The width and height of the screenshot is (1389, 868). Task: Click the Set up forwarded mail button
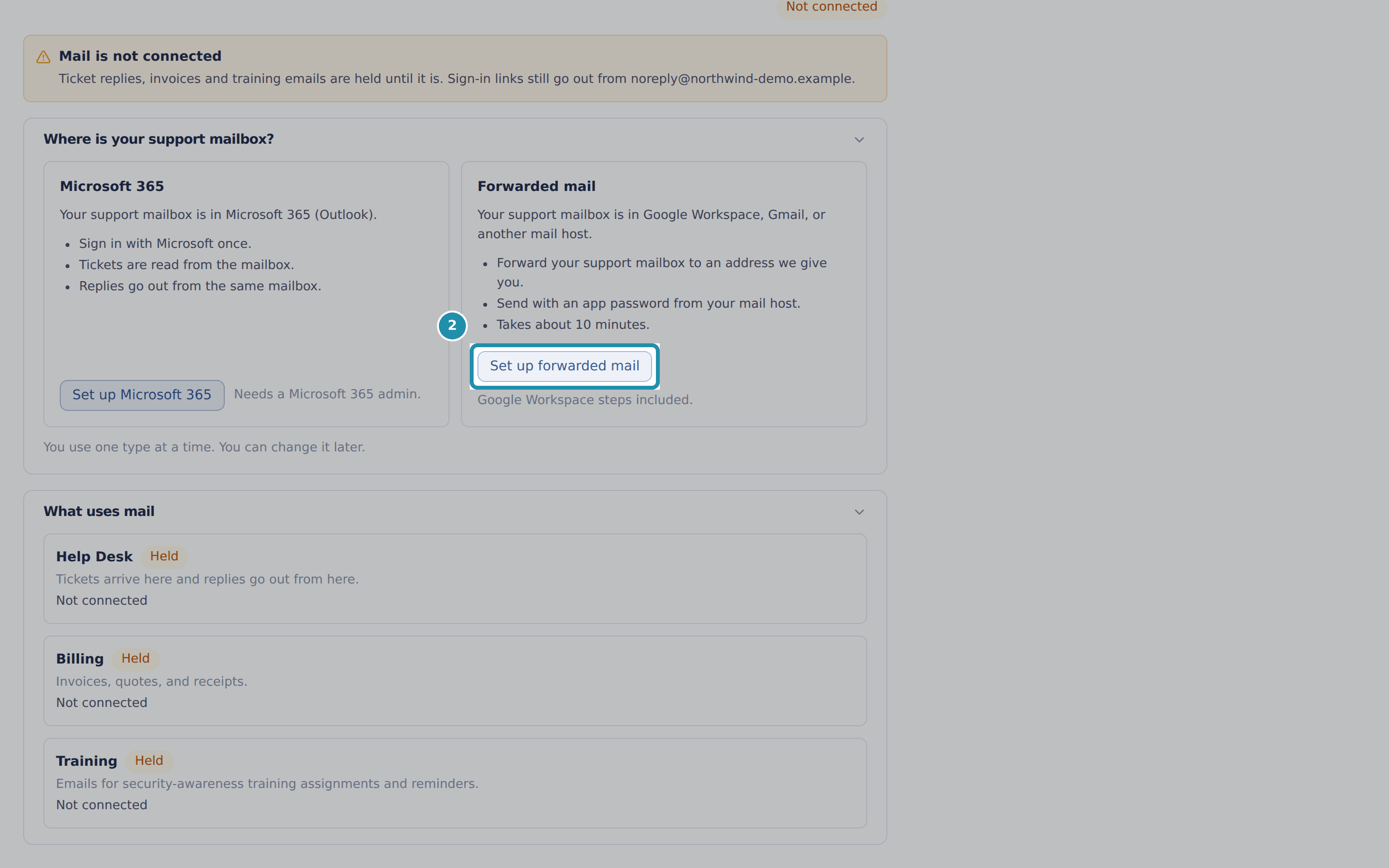pyautogui.click(x=564, y=366)
